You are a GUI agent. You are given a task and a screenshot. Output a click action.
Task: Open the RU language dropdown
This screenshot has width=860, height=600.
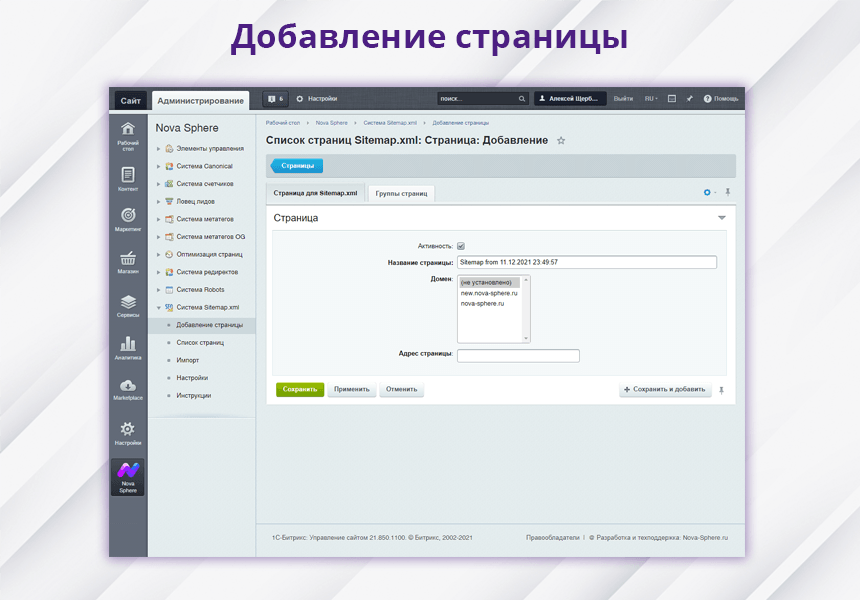650,99
